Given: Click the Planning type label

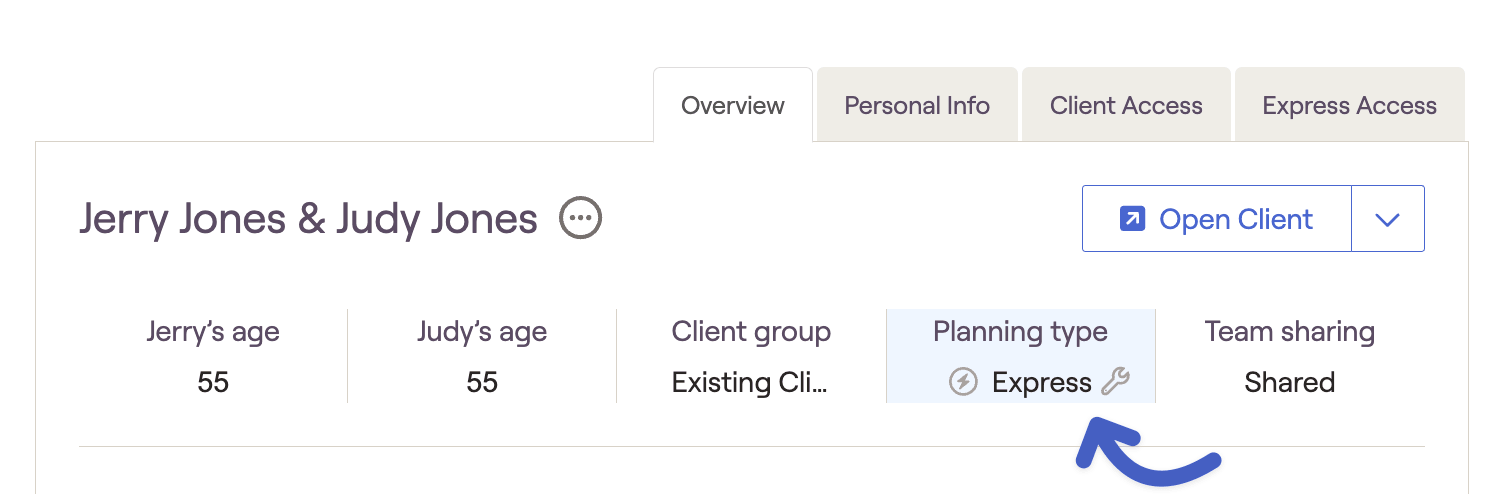Looking at the screenshot, I should (x=1020, y=332).
